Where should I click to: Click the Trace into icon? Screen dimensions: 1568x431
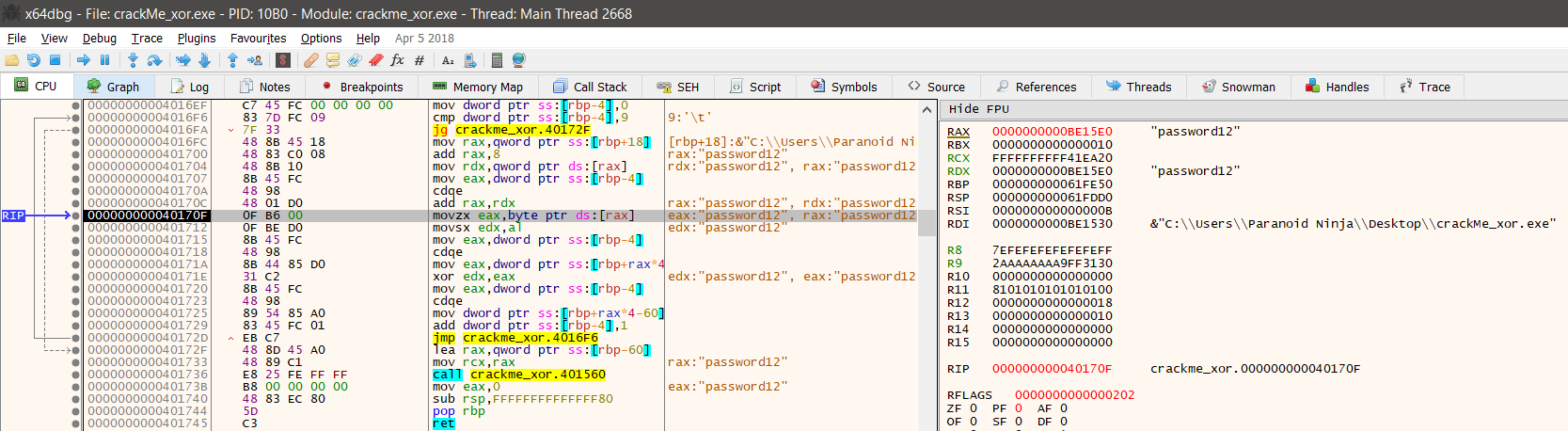tap(183, 60)
